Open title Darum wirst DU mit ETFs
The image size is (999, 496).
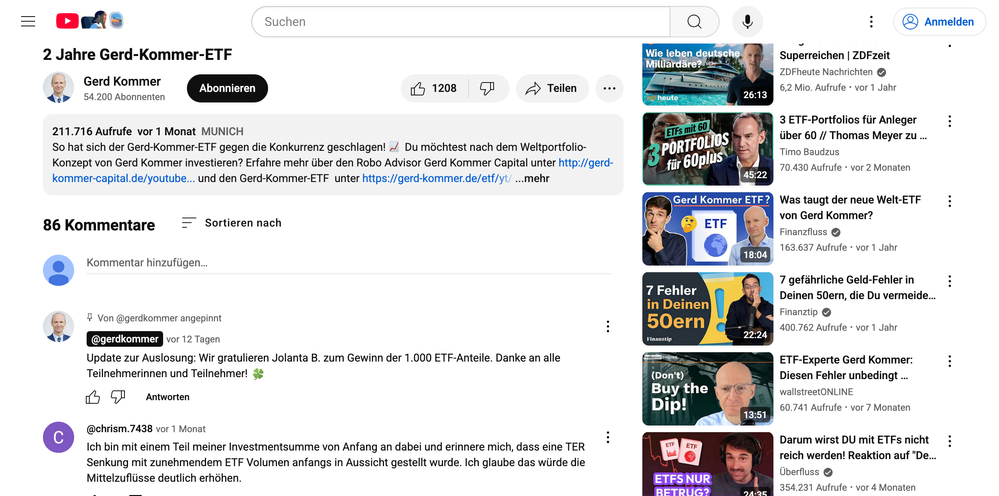(858, 448)
